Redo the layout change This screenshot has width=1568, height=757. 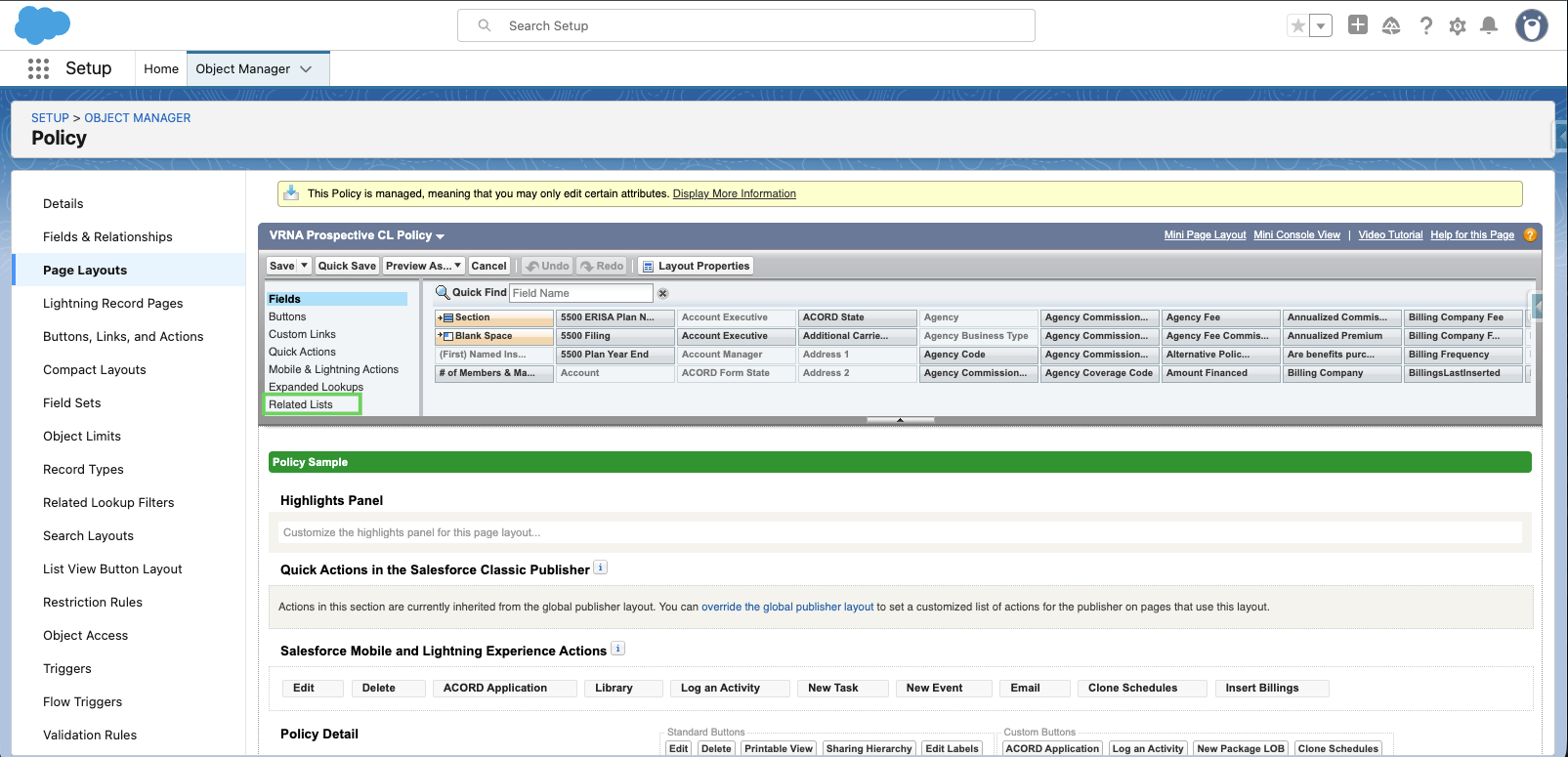[x=602, y=266]
